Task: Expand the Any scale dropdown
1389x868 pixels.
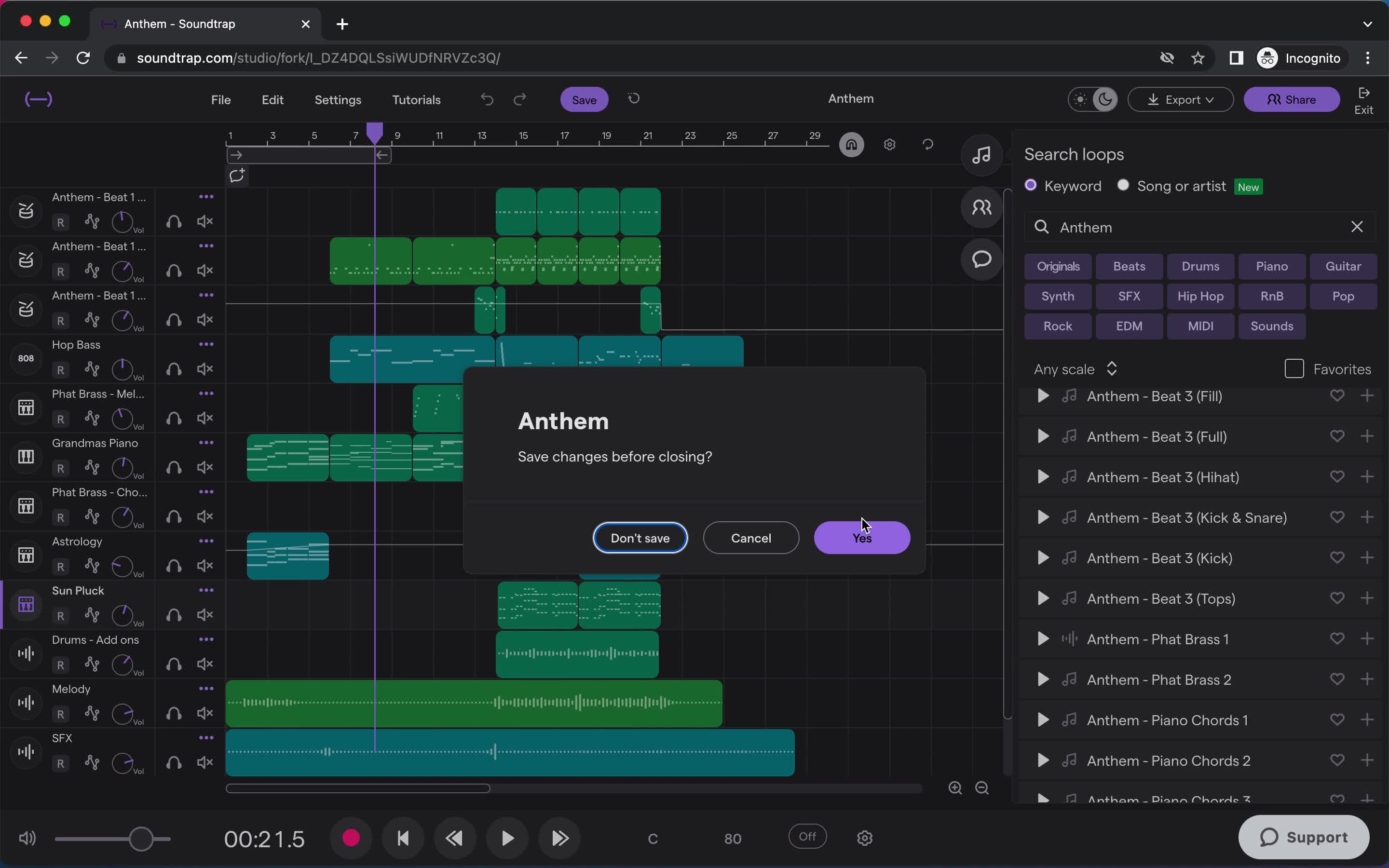Action: (1075, 368)
